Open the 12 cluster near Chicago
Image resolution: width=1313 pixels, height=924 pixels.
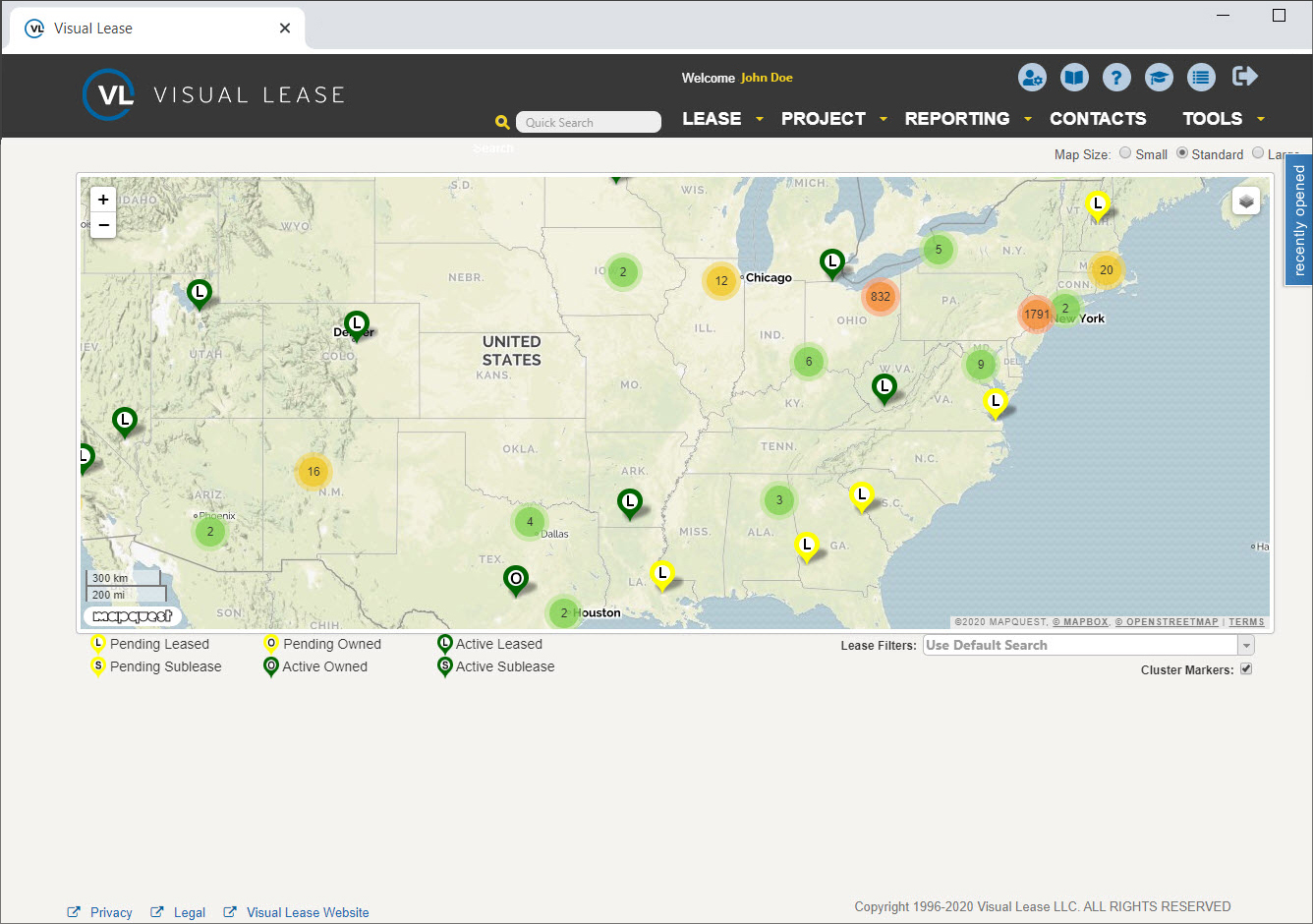click(x=721, y=281)
